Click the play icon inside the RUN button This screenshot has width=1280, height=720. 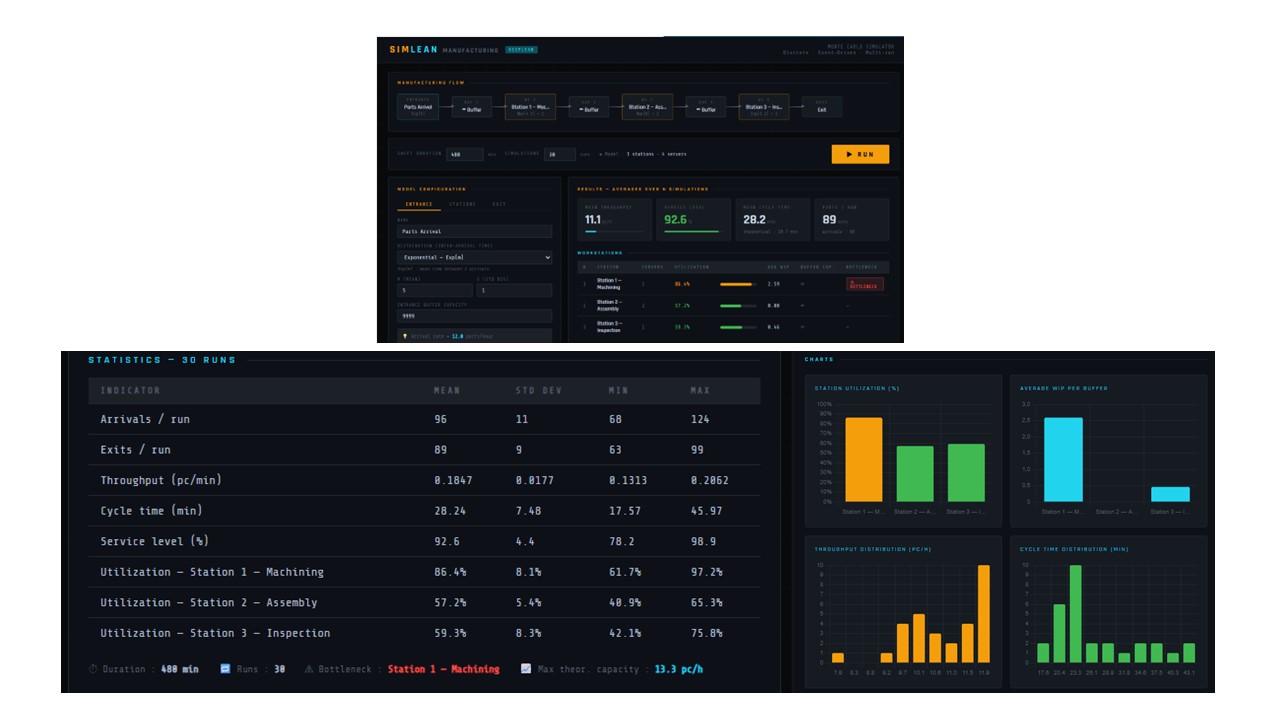coord(848,154)
